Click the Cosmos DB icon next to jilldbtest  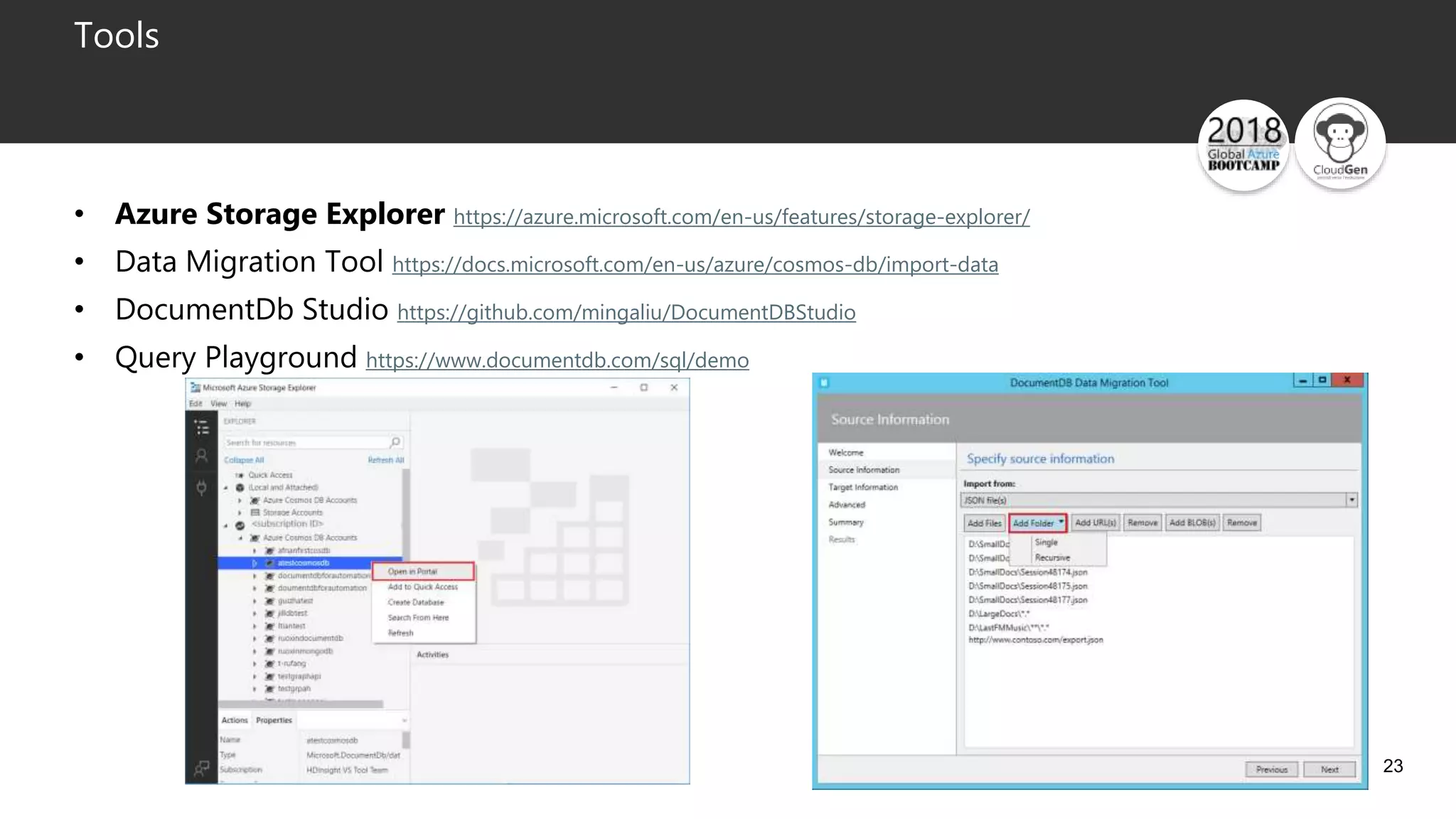click(269, 613)
